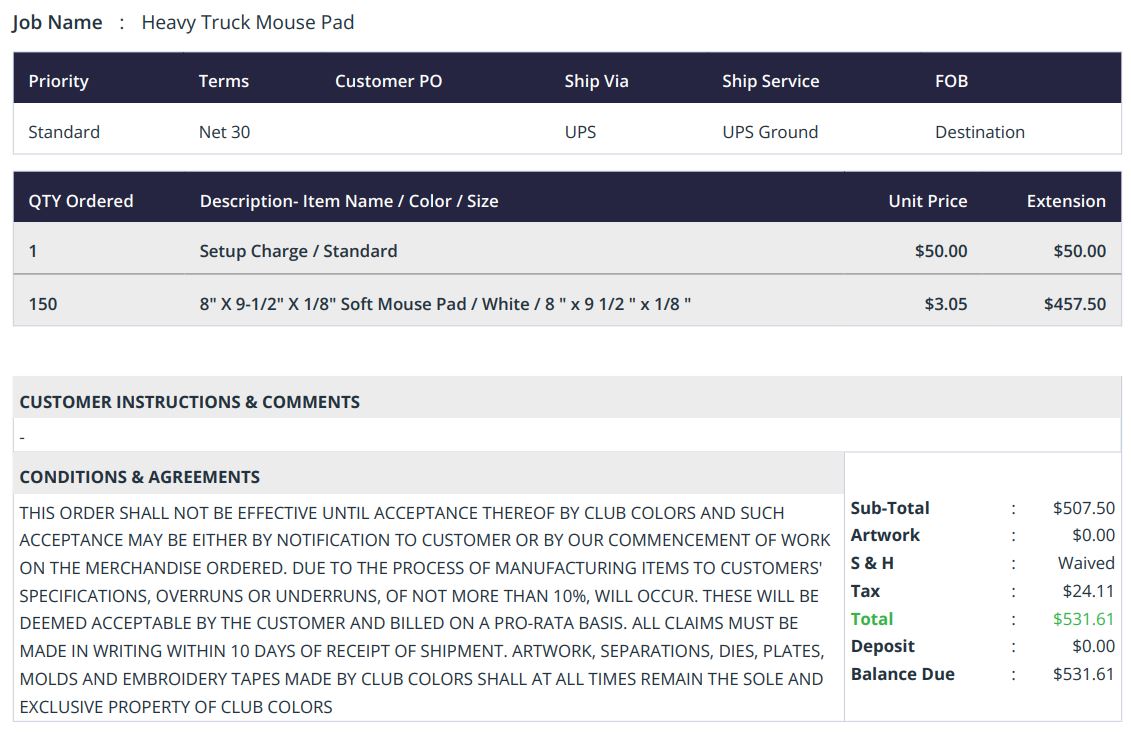The height and width of the screenshot is (733, 1131).
Task: Select the QTY Ordered column header
Action: click(x=80, y=201)
